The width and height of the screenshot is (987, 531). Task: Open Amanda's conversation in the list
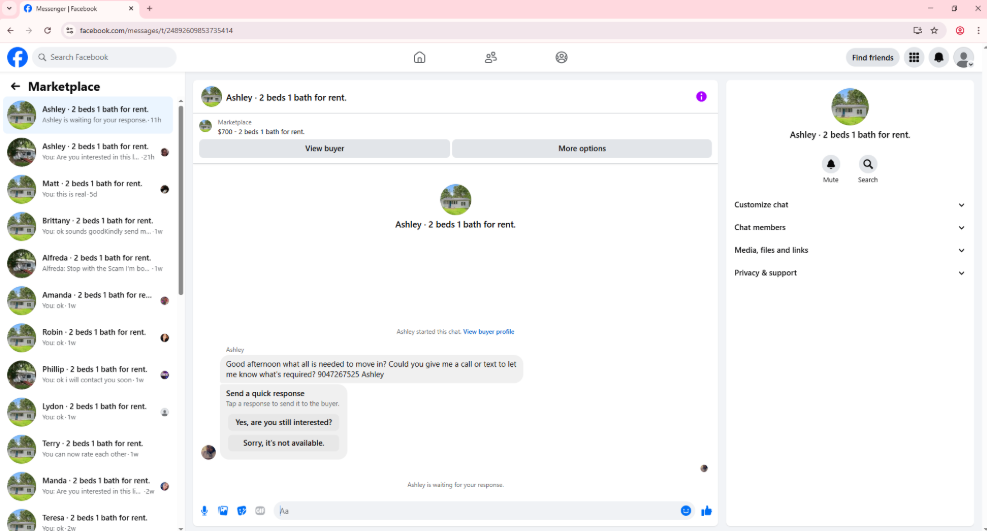tap(88, 300)
